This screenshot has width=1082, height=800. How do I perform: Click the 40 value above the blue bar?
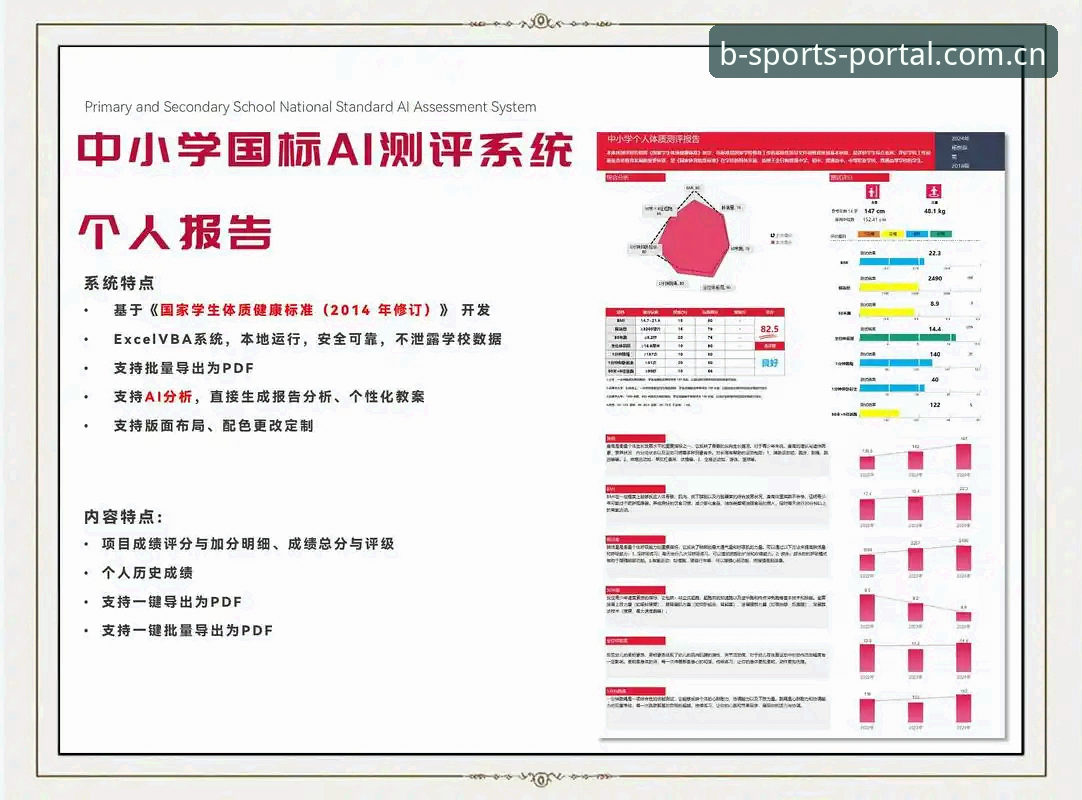(x=934, y=380)
